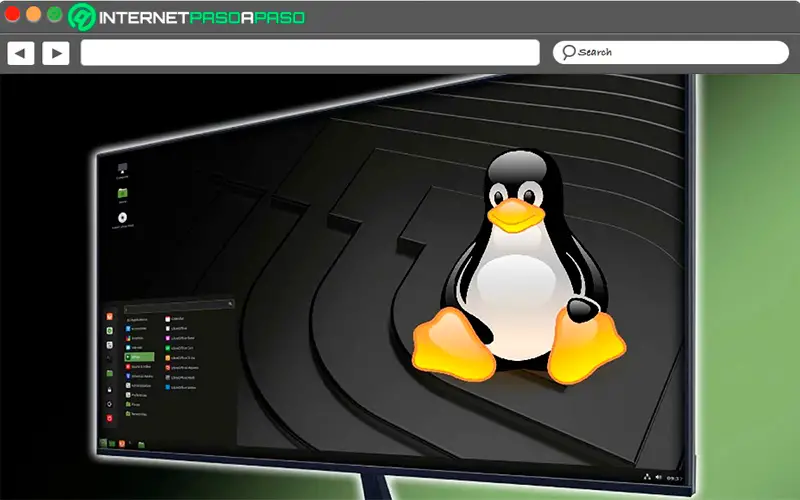Viewport: 800px width, 500px height.
Task: Click the red Quit icon in sidebar
Action: (109, 418)
